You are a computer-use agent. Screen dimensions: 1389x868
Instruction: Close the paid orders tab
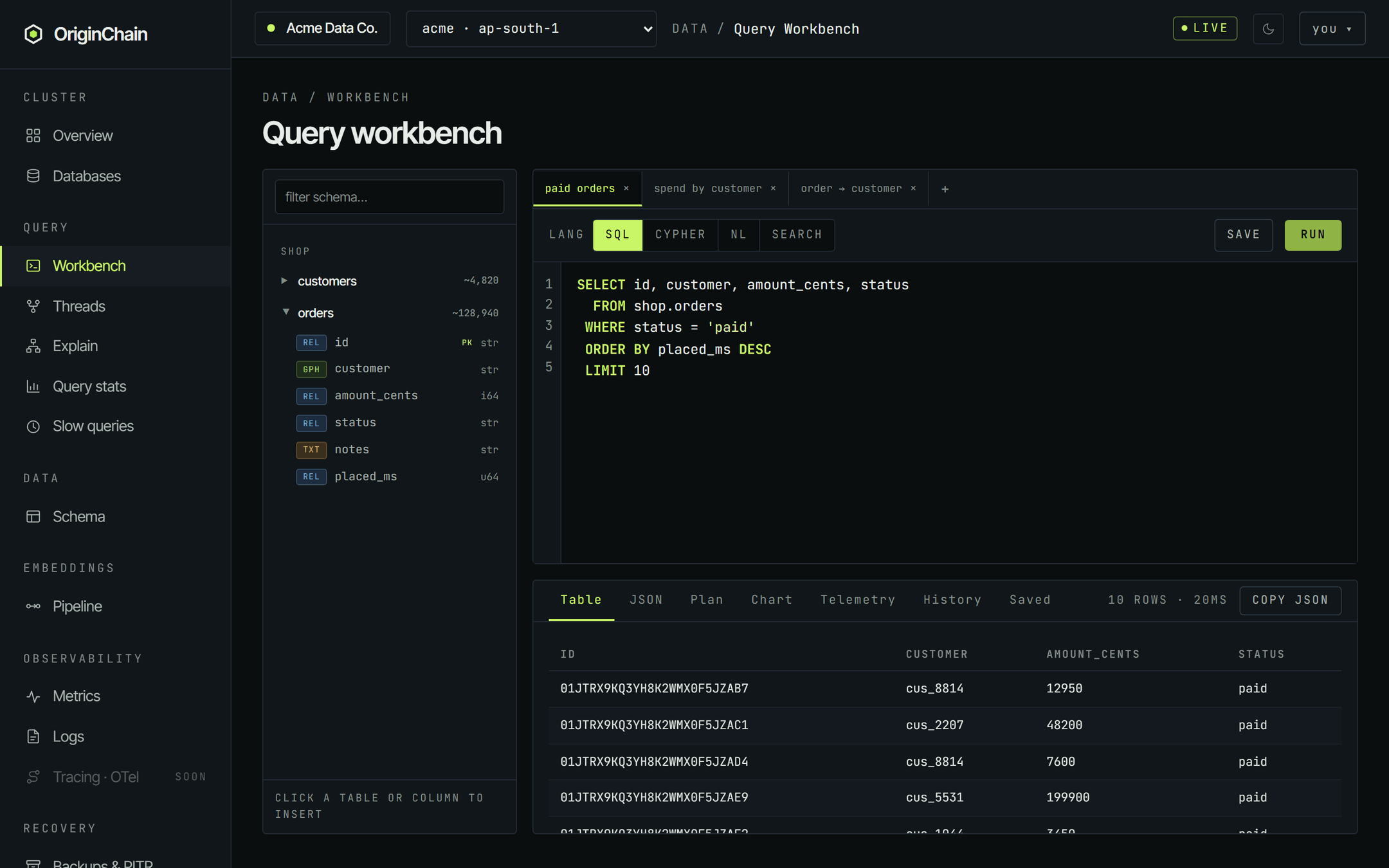pyautogui.click(x=626, y=188)
